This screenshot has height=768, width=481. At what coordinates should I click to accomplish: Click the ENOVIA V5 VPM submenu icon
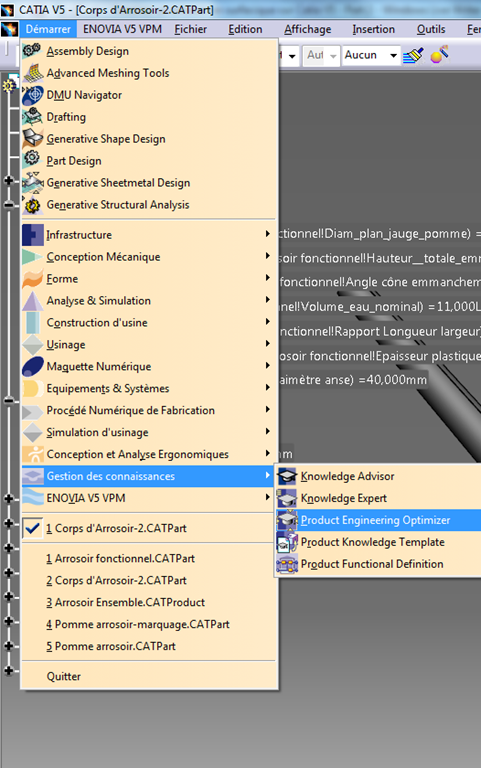(32, 498)
